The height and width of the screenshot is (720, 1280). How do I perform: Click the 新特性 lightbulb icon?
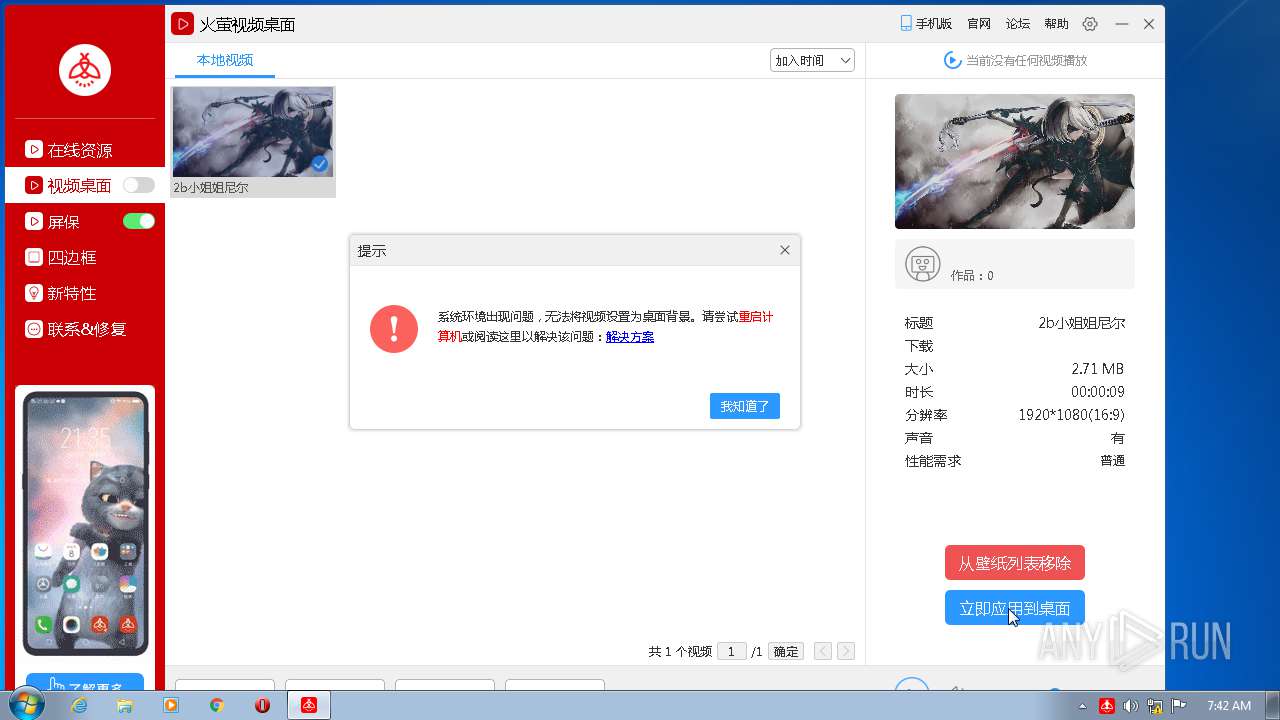click(x=34, y=293)
